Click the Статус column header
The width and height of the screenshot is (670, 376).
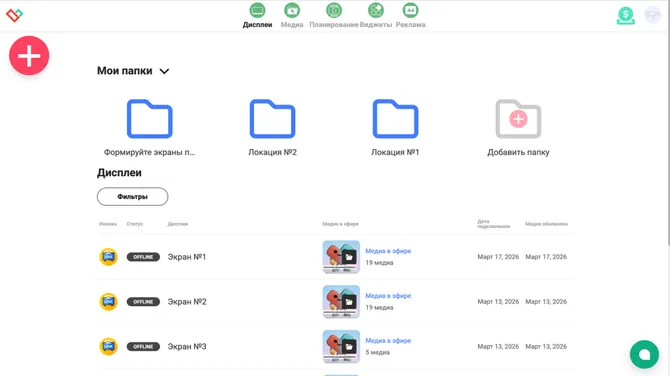(135, 224)
